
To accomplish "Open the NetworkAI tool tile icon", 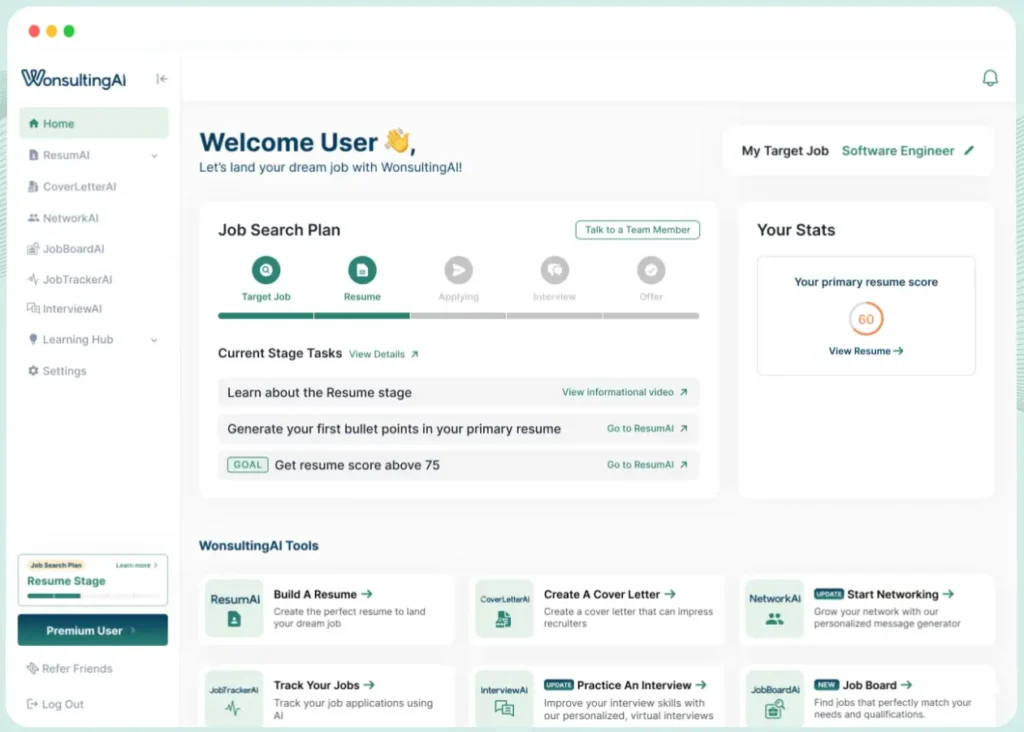I will pos(774,609).
